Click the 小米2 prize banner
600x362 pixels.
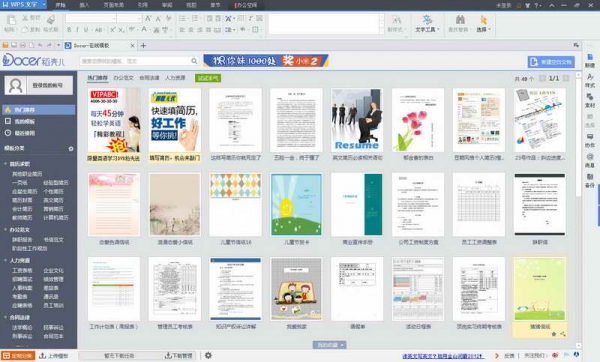click(266, 60)
